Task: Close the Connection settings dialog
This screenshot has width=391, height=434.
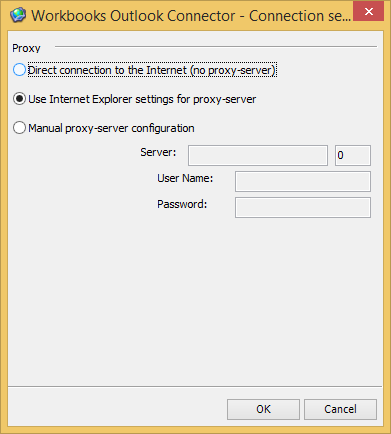Action: click(369, 11)
